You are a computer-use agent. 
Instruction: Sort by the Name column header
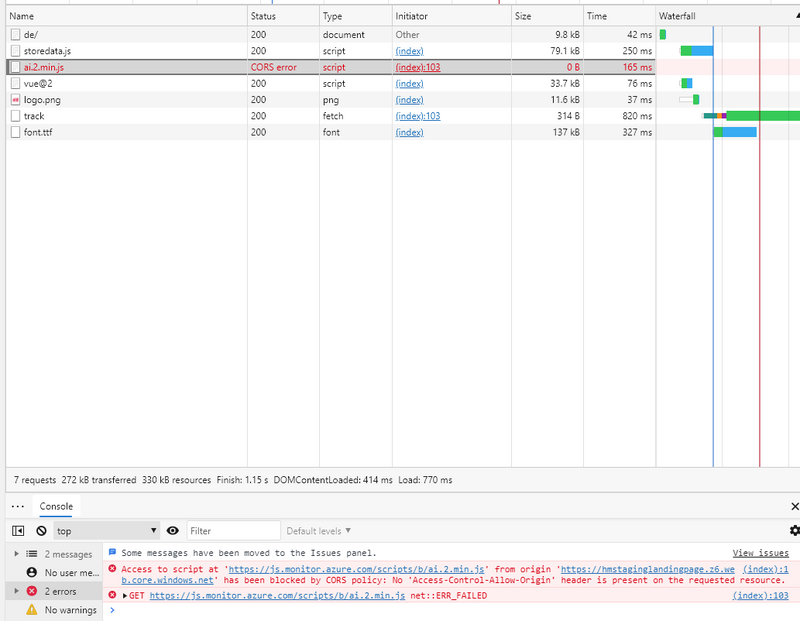point(127,16)
